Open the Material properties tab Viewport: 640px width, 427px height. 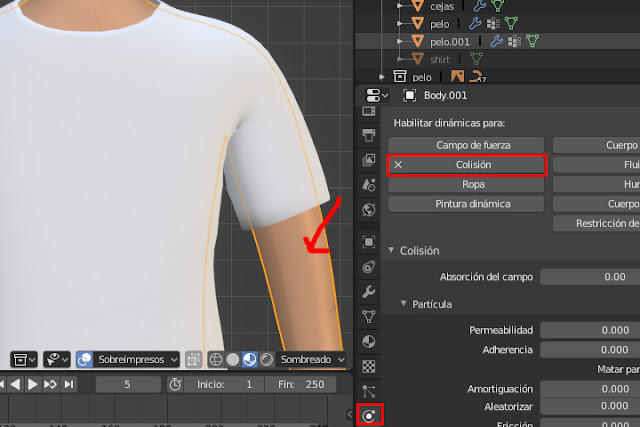click(369, 341)
